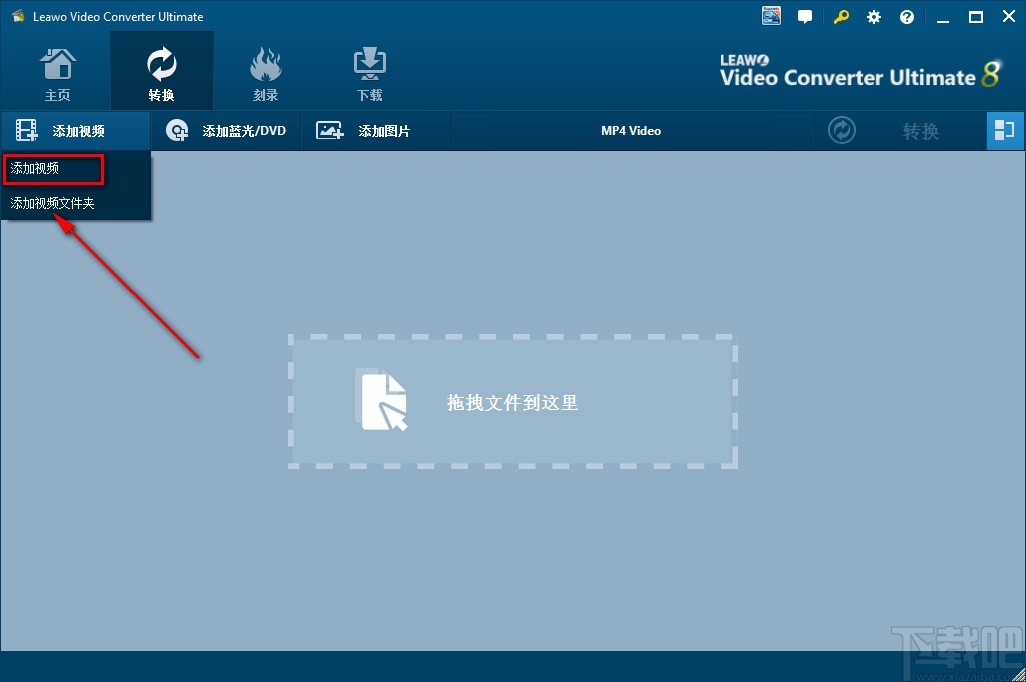Click the key registration icon
The image size is (1026, 682).
point(840,16)
